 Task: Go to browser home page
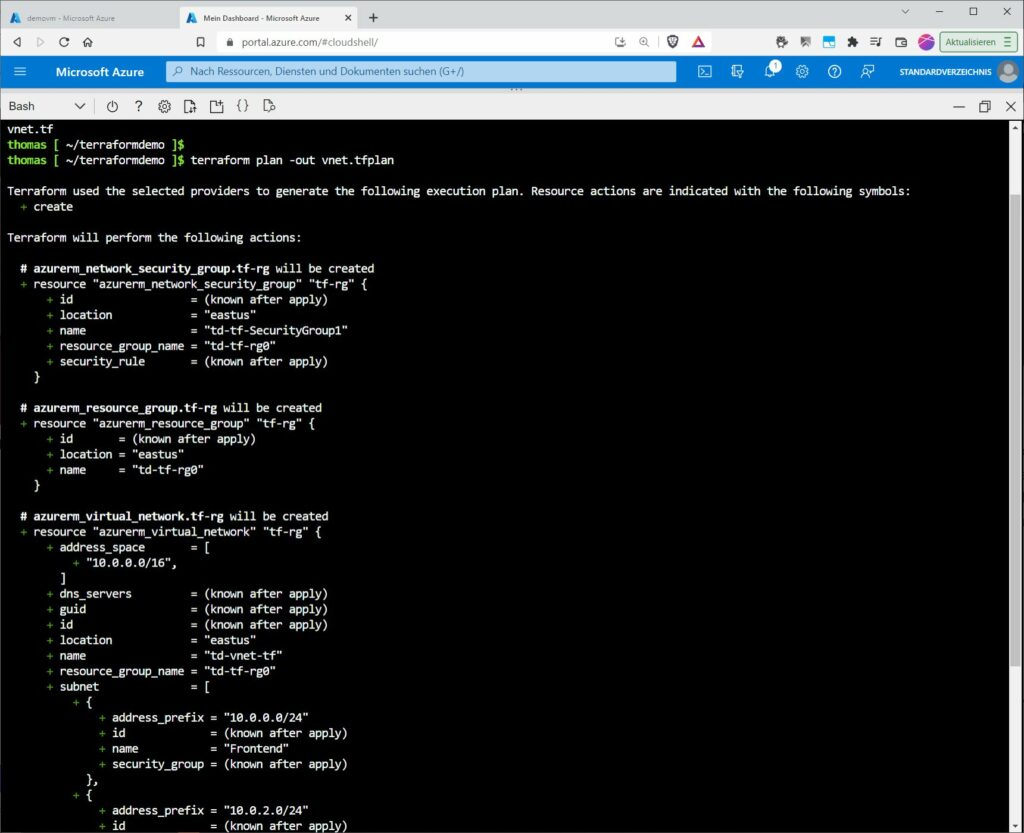click(88, 42)
